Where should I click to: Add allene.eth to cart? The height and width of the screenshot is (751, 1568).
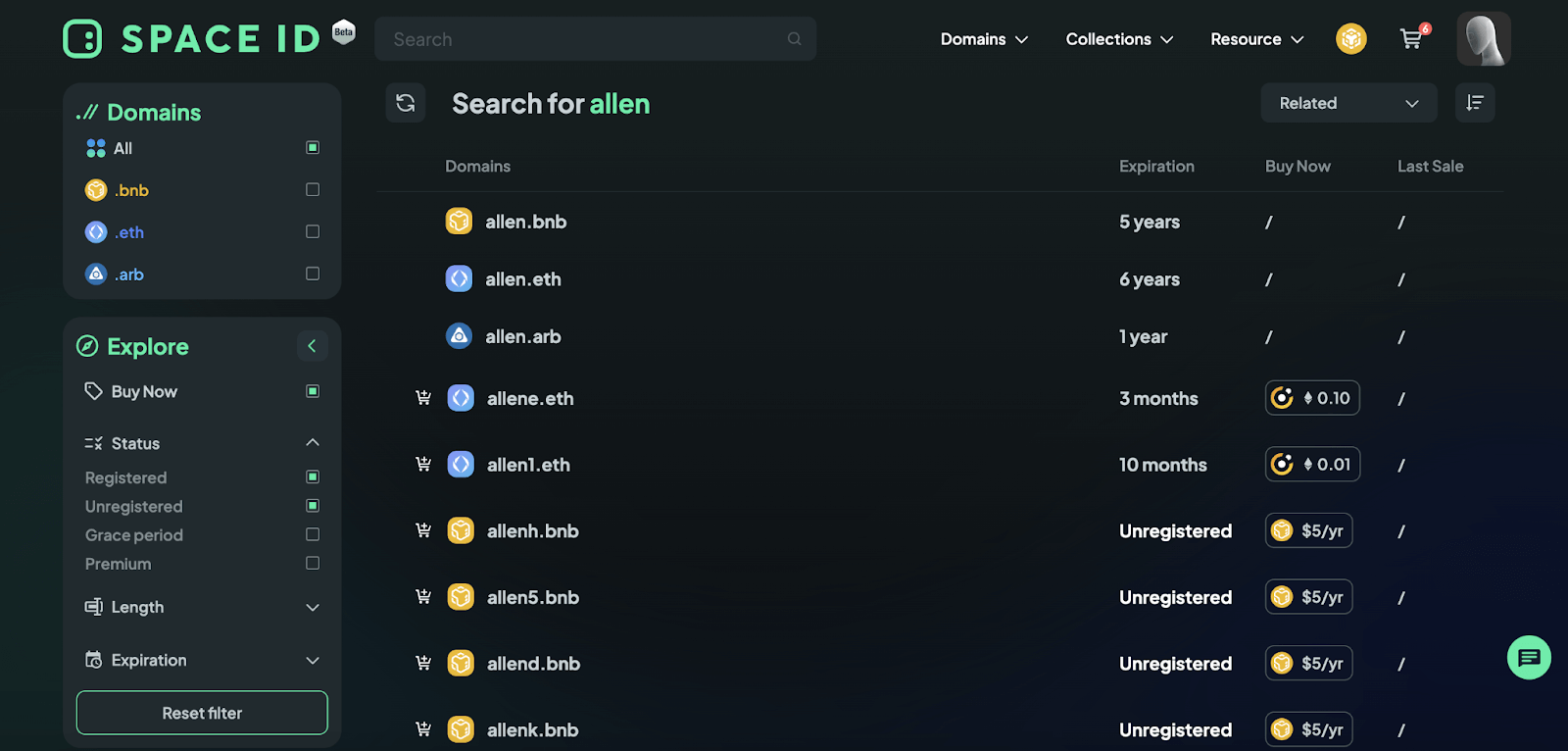pos(423,398)
